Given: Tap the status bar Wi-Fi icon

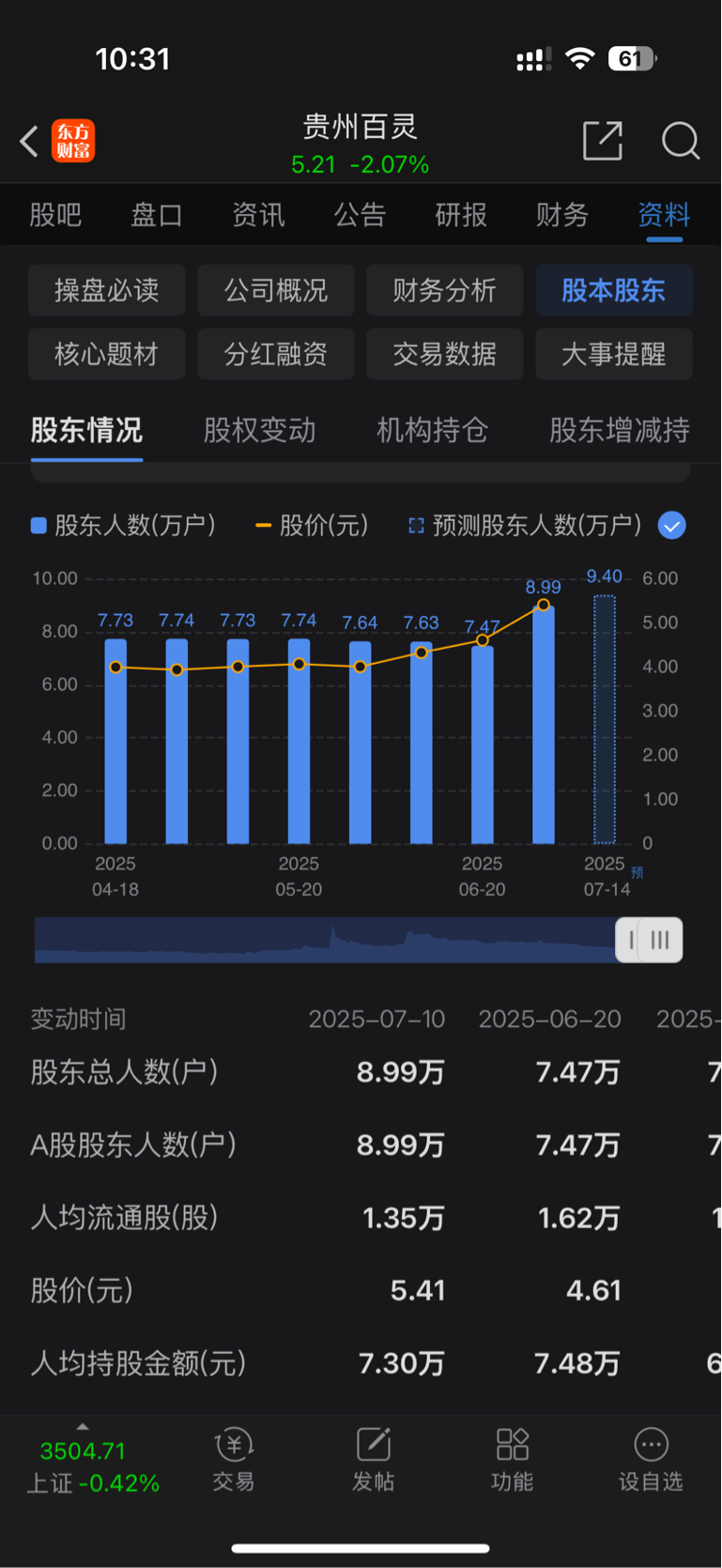Looking at the screenshot, I should click(x=580, y=59).
